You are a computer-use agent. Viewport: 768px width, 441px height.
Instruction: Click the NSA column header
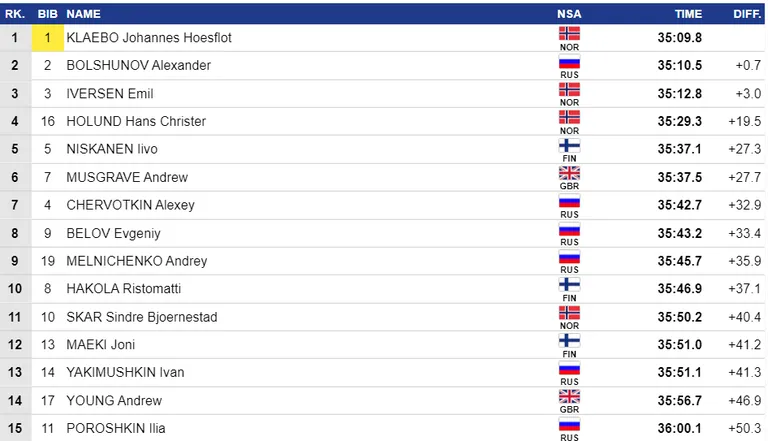click(569, 14)
